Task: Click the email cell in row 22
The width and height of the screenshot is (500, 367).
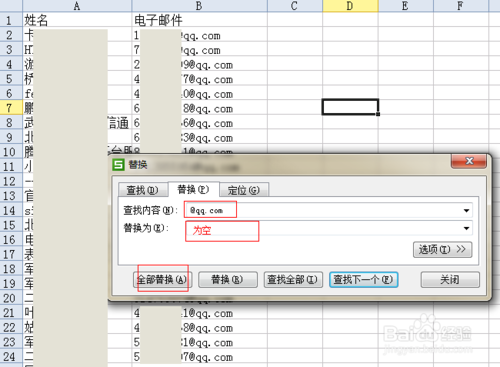Action: [199, 327]
